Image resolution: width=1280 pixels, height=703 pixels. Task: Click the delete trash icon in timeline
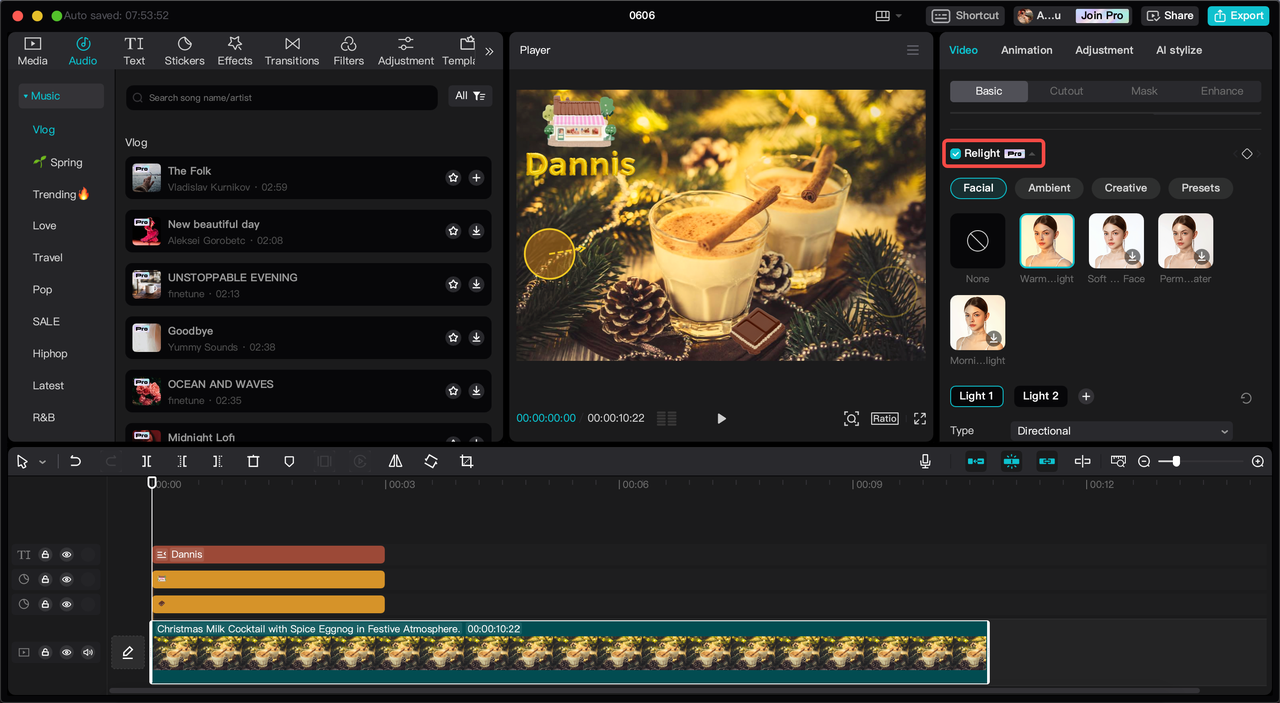[253, 461]
